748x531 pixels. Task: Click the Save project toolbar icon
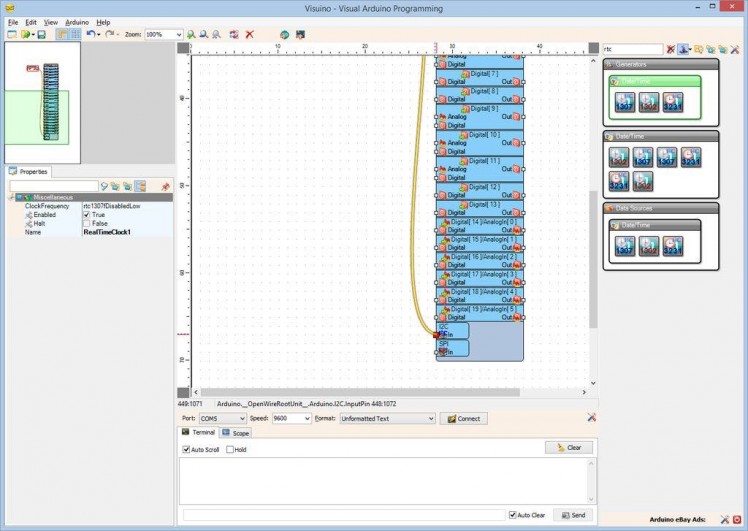[41, 34]
